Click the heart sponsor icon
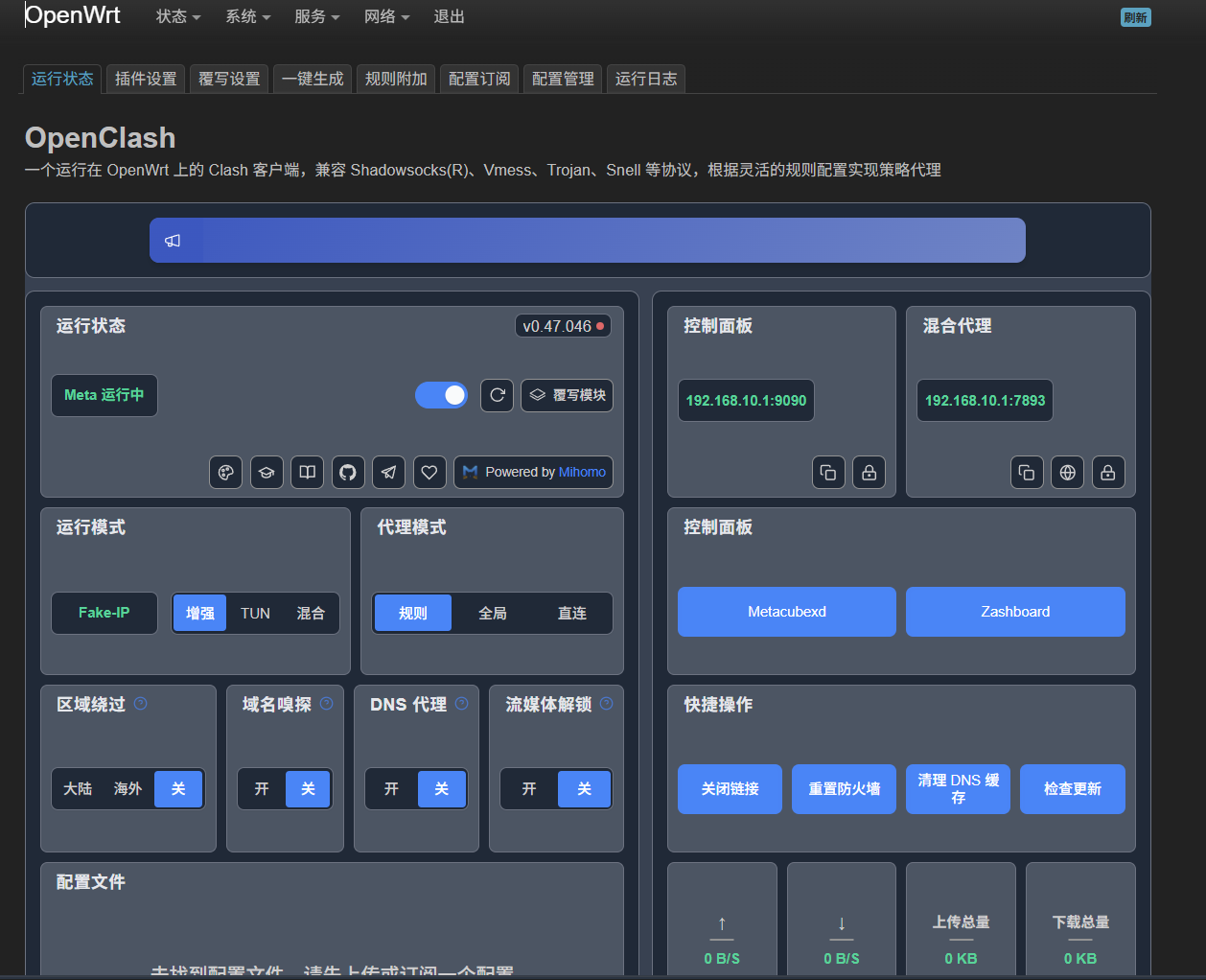Image resolution: width=1206 pixels, height=980 pixels. tap(429, 472)
